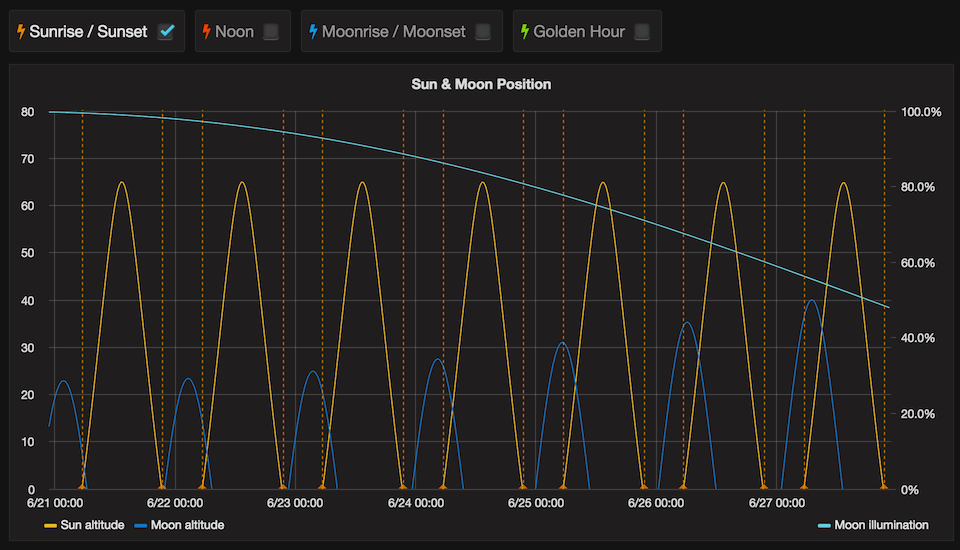Viewport: 960px width, 550px height.
Task: Disable the Sunrise / Sunset annotation checkbox
Action: pyautogui.click(x=166, y=32)
